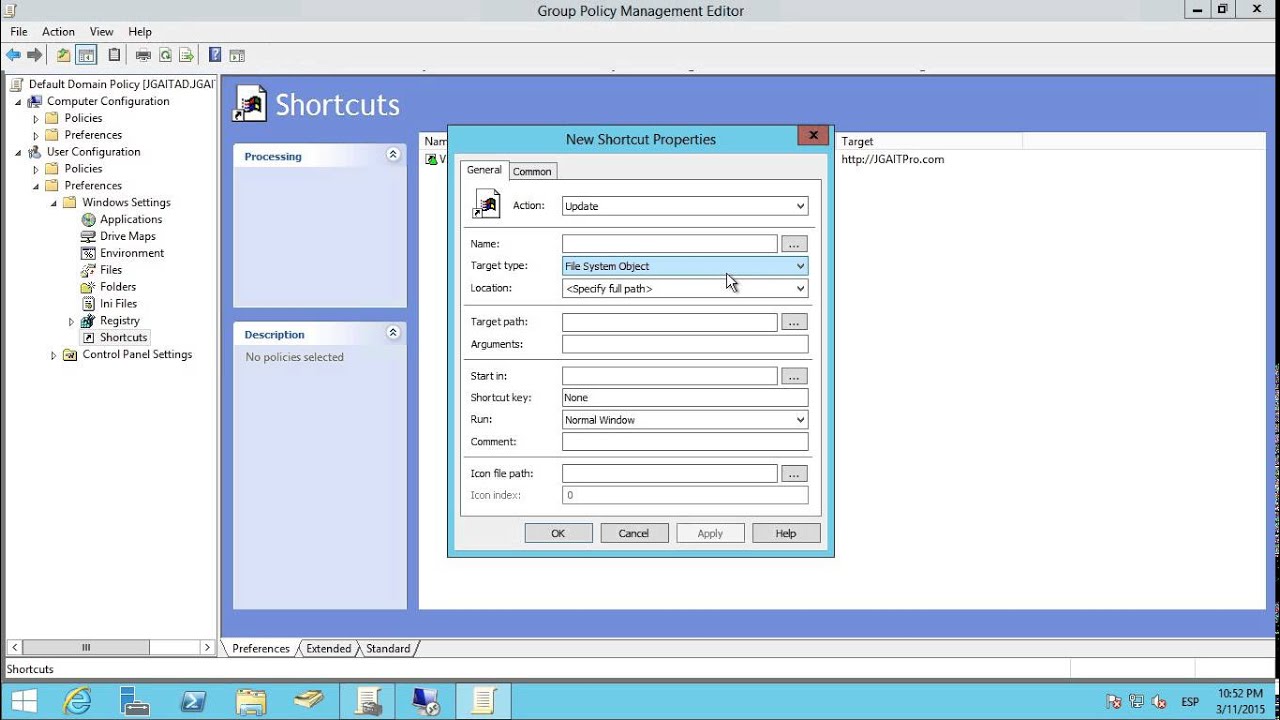Screen dimensions: 1280x720
Task: Select Applications in the console tree
Action: (131, 219)
